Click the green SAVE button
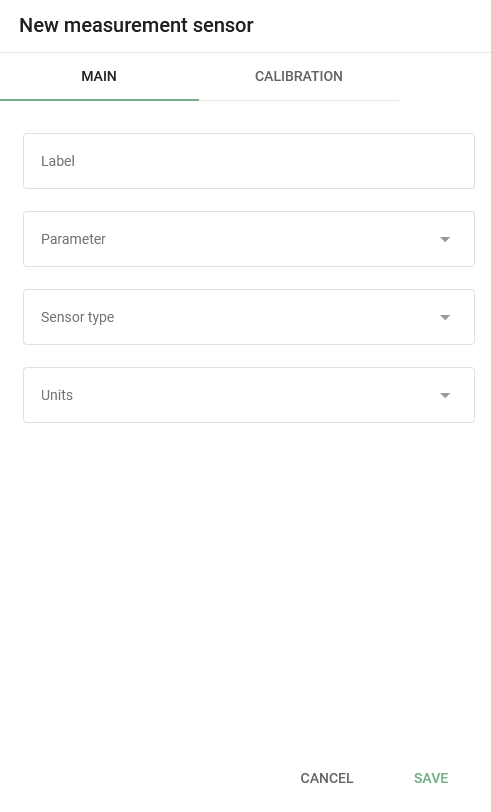491x812 pixels. point(431,778)
